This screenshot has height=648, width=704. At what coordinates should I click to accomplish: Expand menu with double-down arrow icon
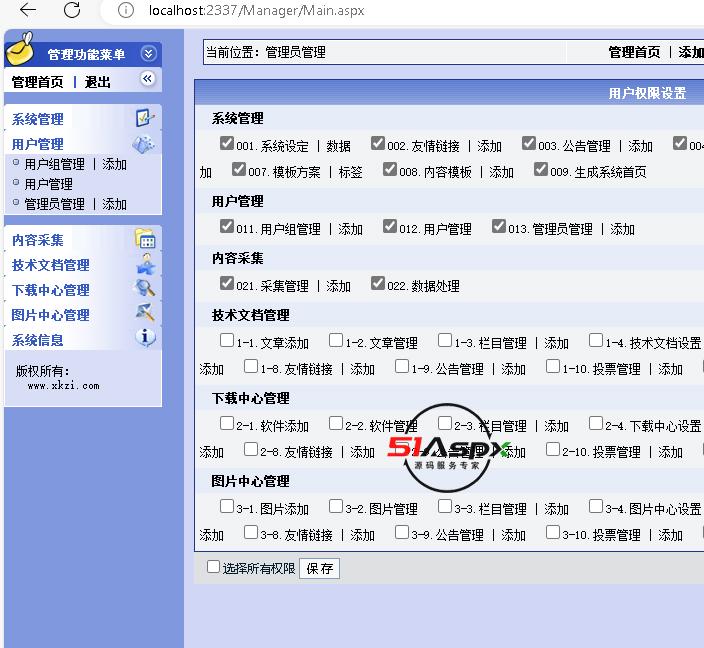coord(148,54)
